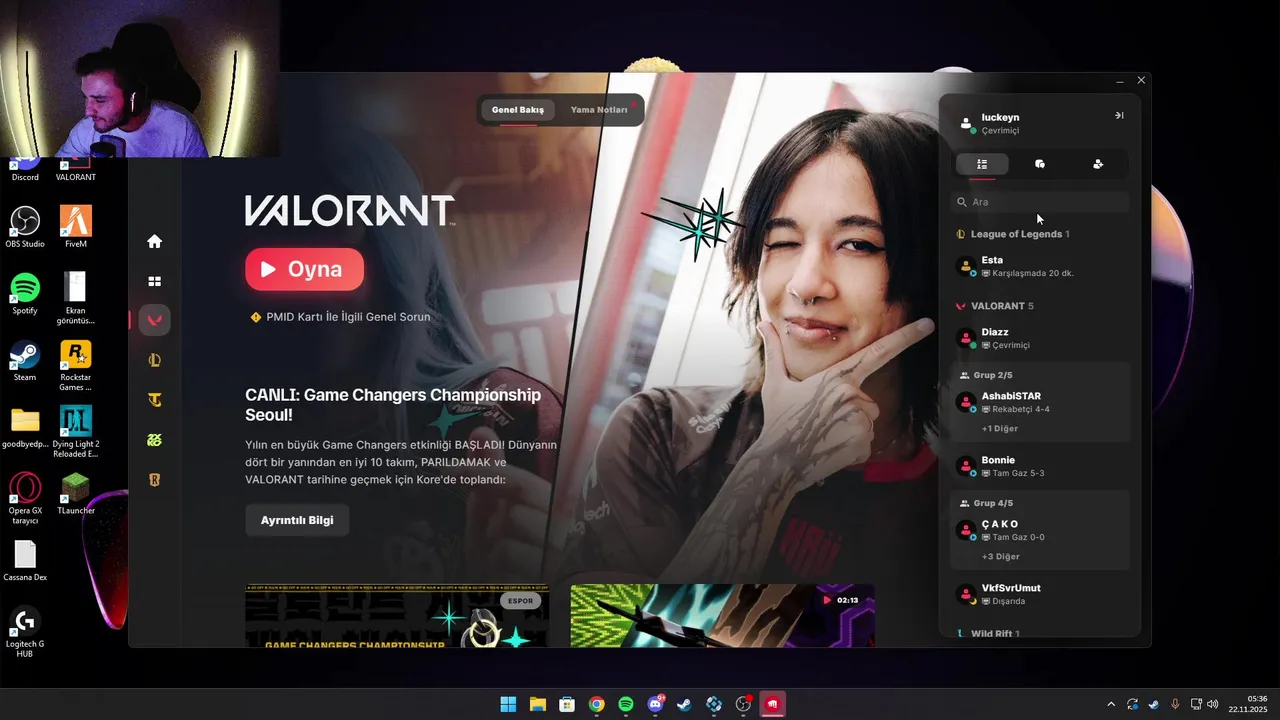This screenshot has width=1280, height=720.
Task: Open friend Esta in the list
Action: click(1040, 266)
